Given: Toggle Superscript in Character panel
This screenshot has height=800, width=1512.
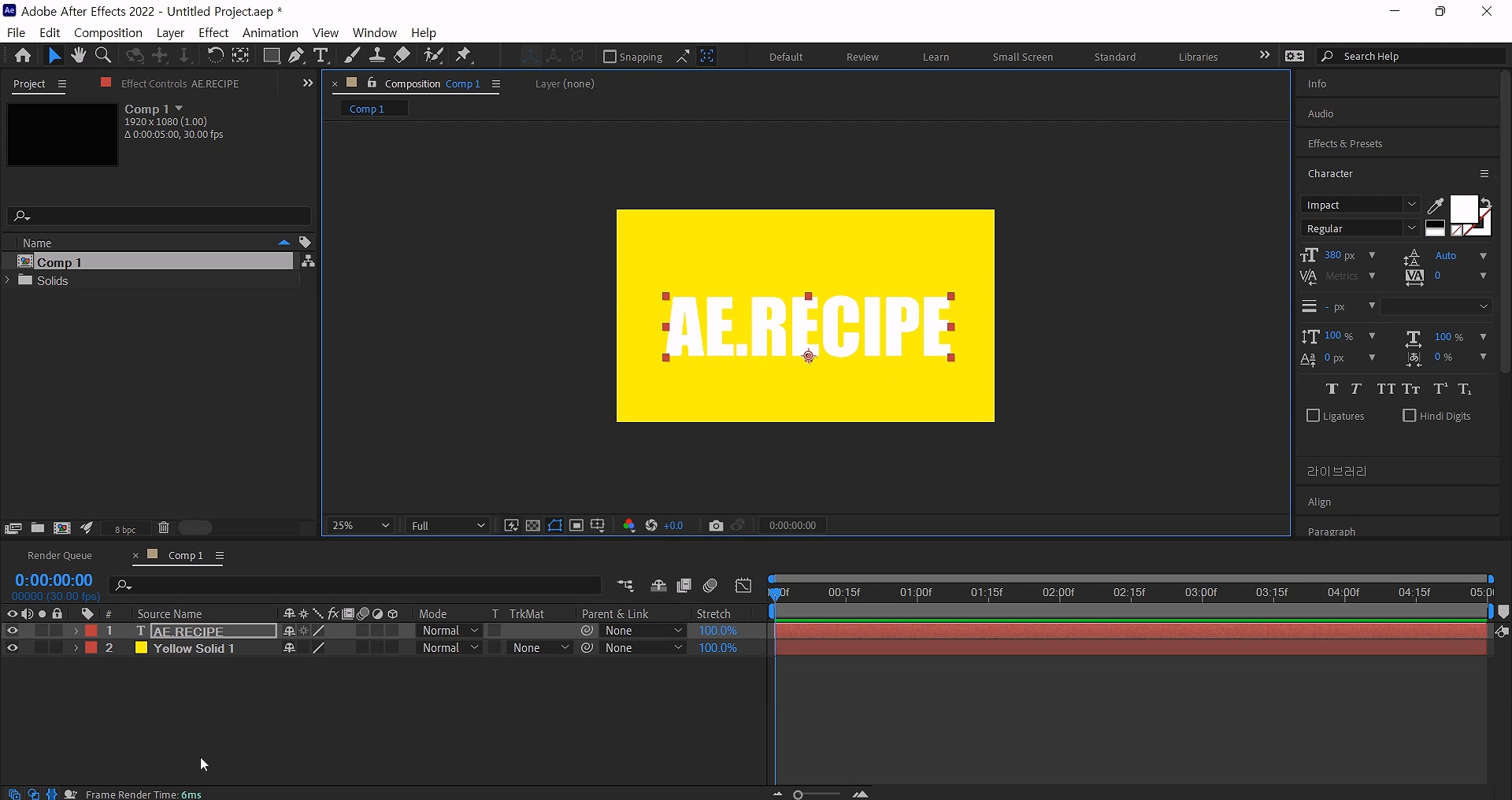Looking at the screenshot, I should tap(1440, 389).
